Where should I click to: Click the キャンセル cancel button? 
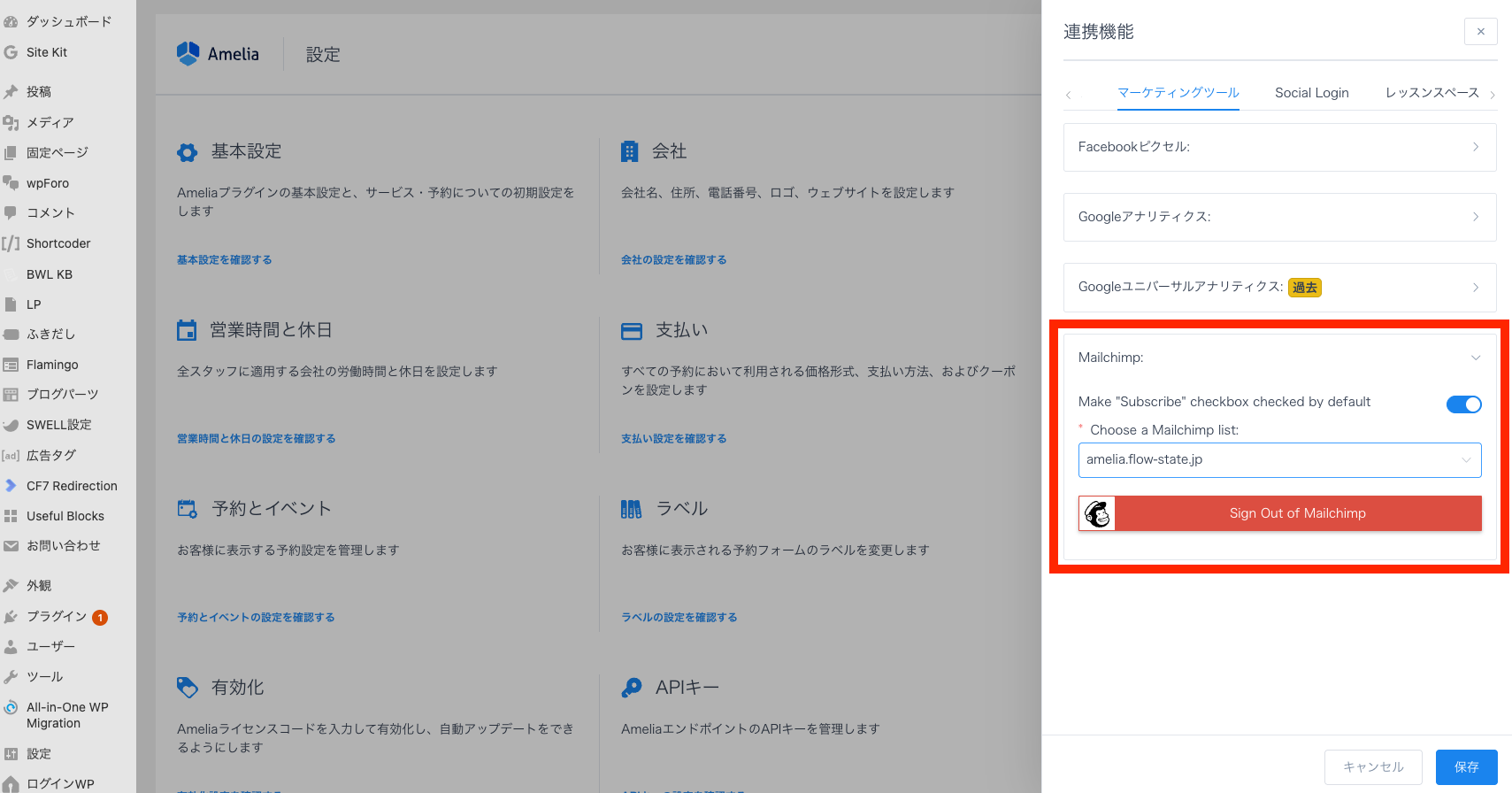coord(1372,767)
